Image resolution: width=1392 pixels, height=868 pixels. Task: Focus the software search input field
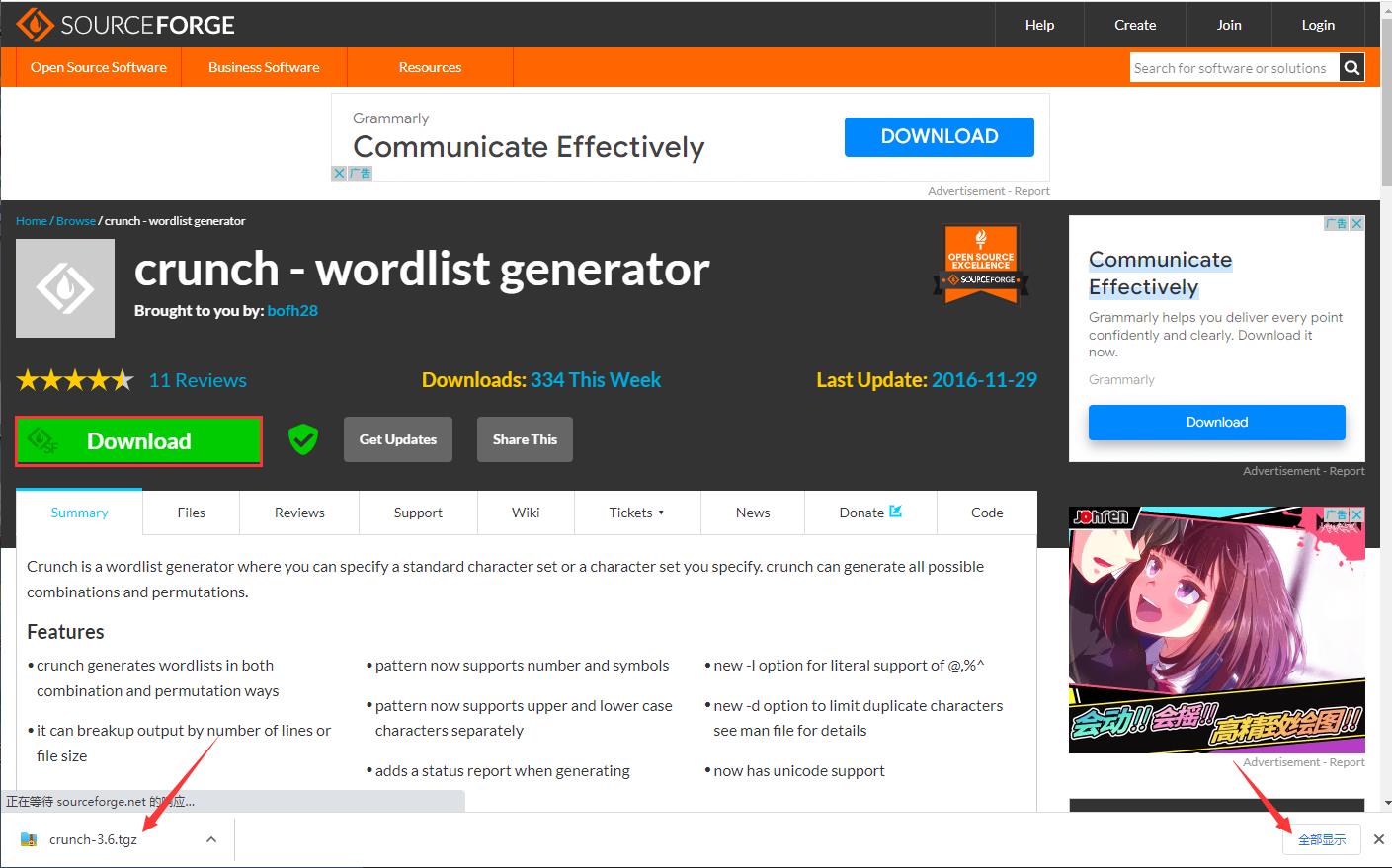click(1235, 67)
